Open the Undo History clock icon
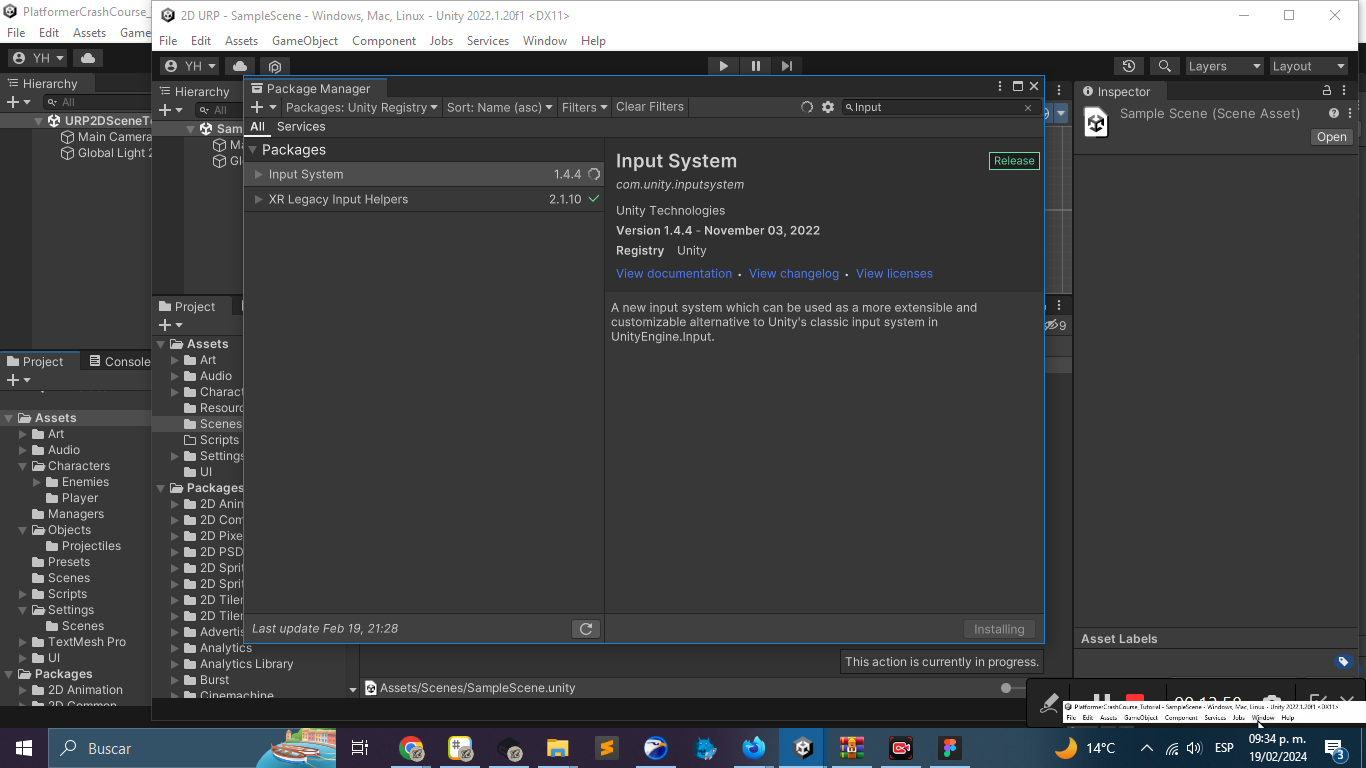 click(1129, 66)
